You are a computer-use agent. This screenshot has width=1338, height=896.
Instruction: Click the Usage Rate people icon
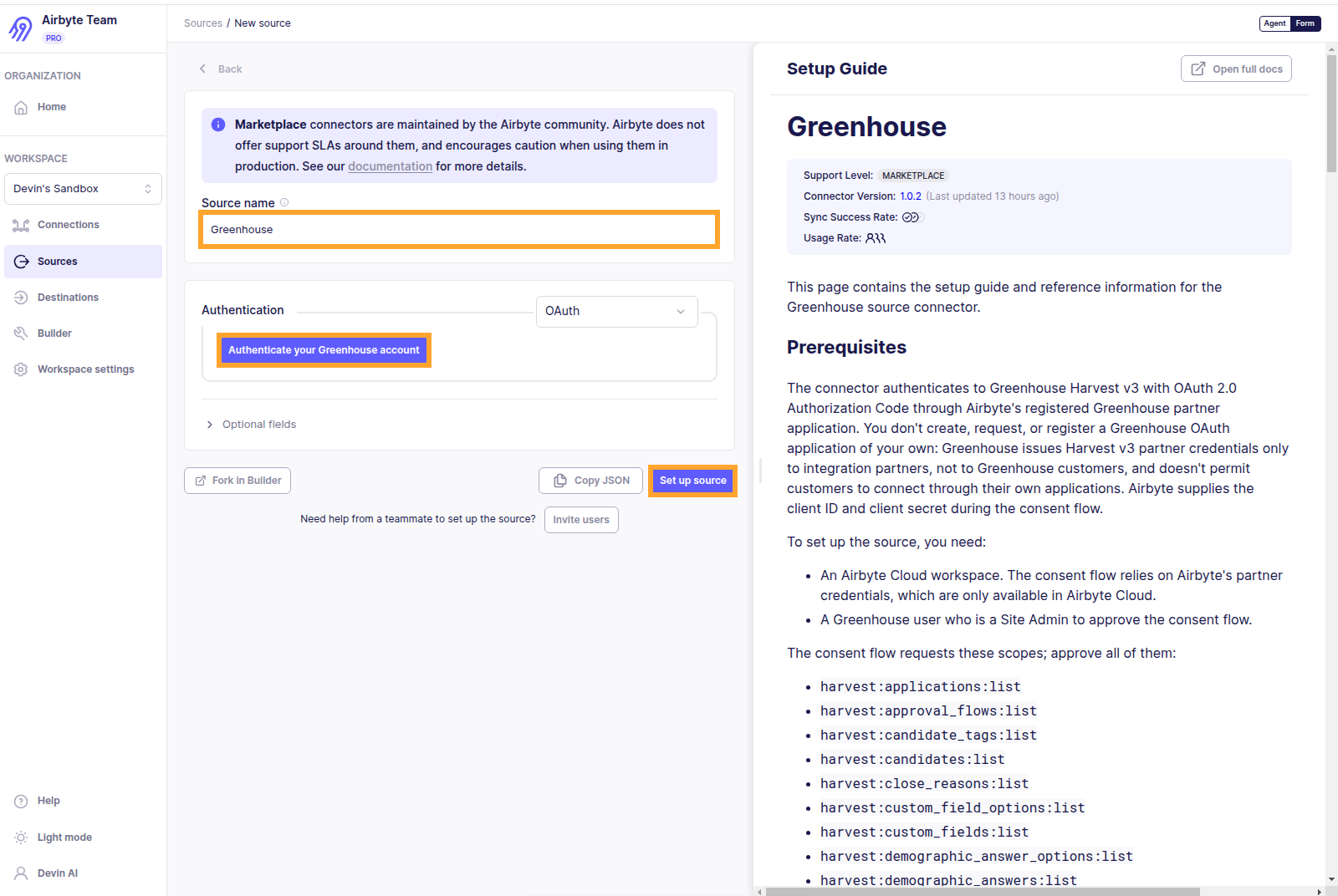876,238
